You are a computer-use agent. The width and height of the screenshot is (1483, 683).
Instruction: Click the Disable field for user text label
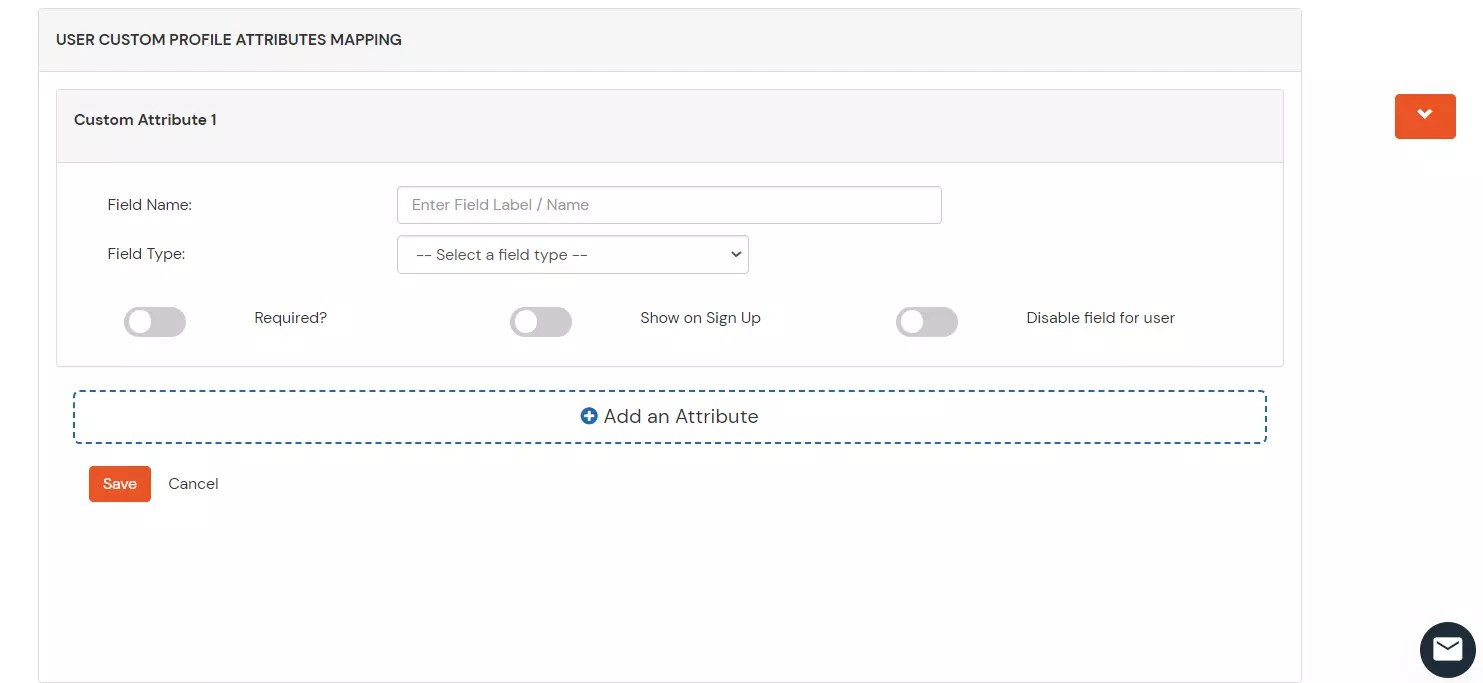pos(1100,317)
